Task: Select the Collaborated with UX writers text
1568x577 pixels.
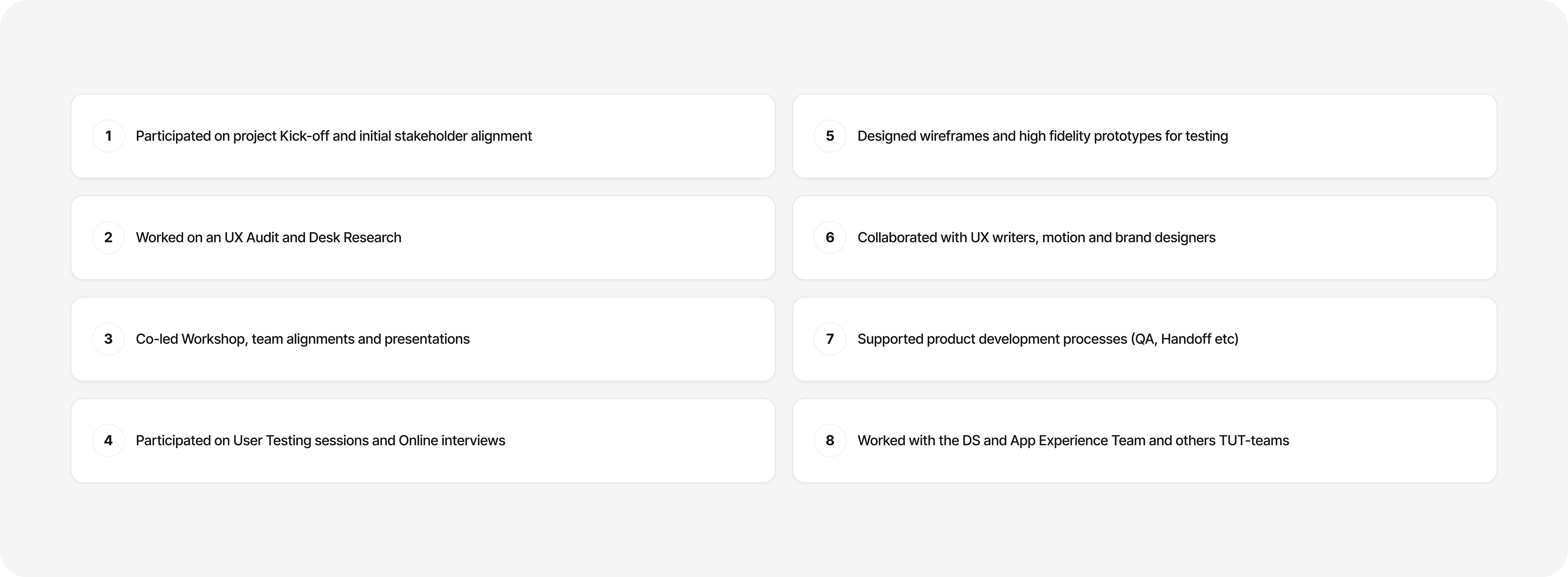Action: tap(1036, 237)
